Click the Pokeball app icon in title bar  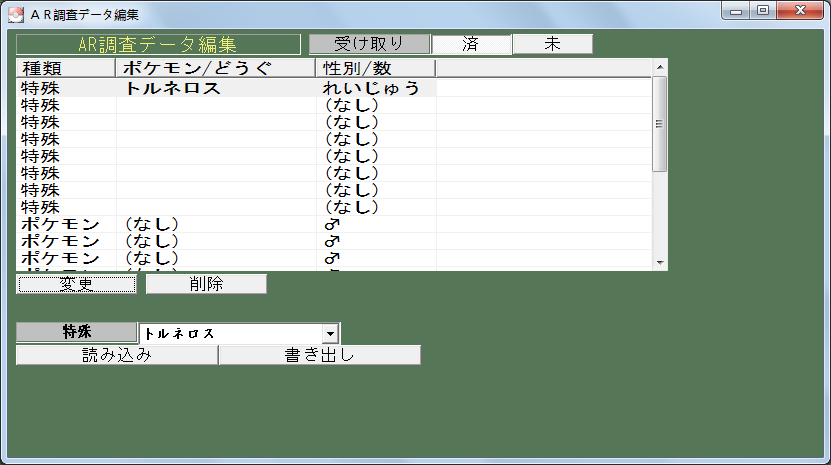click(16, 15)
